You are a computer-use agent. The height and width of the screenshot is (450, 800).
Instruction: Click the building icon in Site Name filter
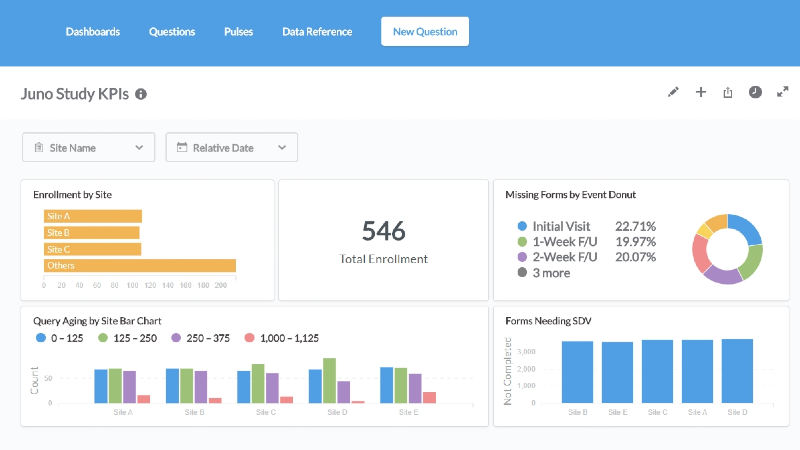coord(39,148)
